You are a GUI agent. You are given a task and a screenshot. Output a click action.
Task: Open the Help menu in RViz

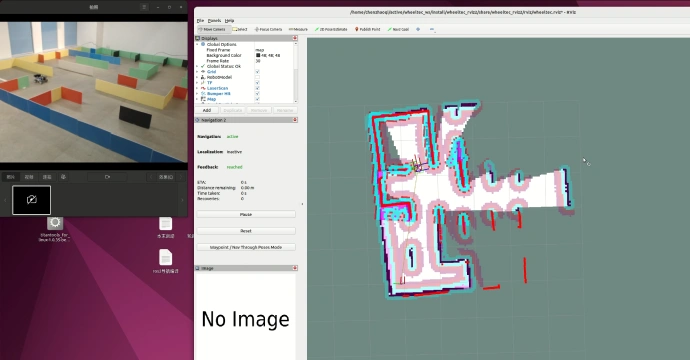[x=229, y=21]
